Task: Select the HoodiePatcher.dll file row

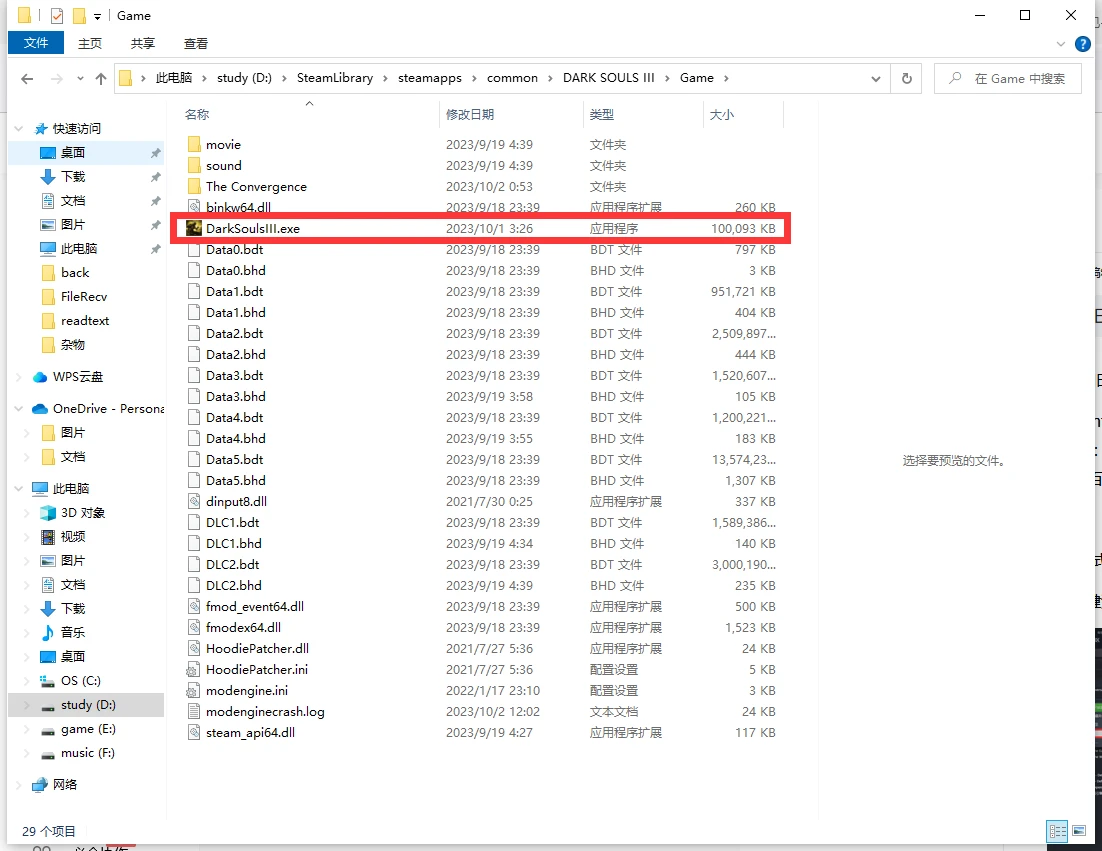Action: 481,649
